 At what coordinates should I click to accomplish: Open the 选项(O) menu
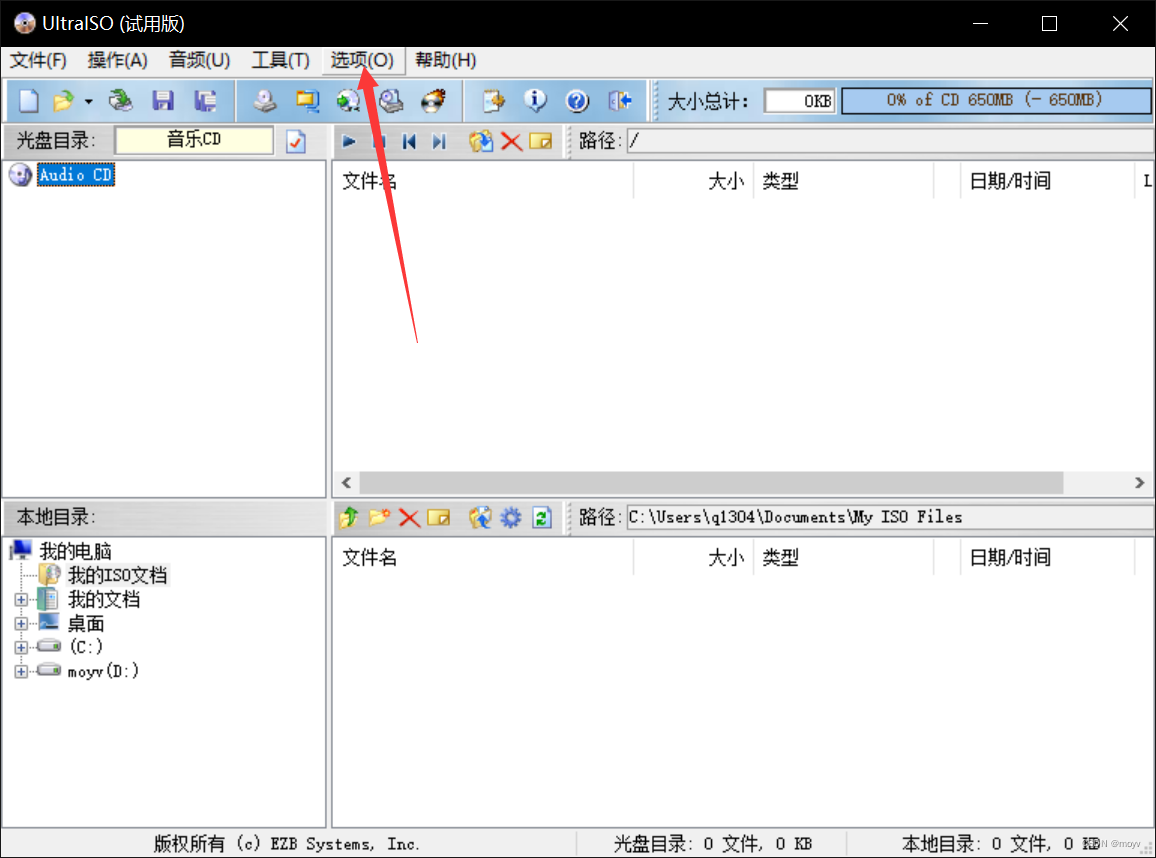[x=362, y=60]
